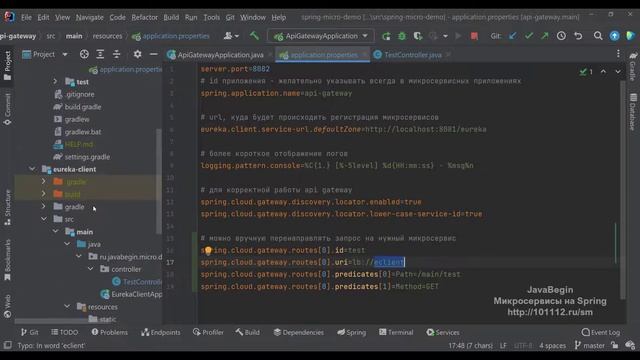Viewport: 640px width, 360px height.
Task: Open Project panel settings gear
Action: pyautogui.click(x=138, y=54)
